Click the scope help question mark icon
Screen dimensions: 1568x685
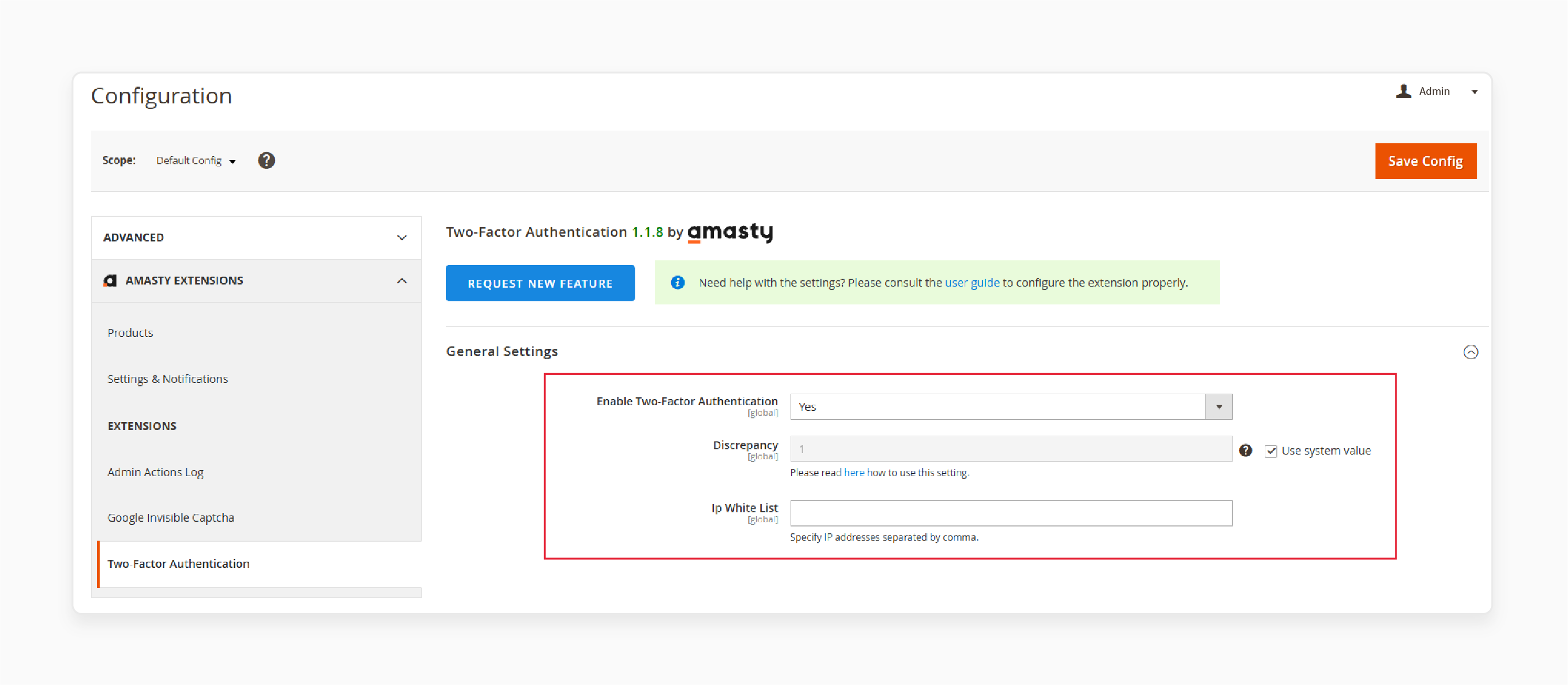[266, 161]
